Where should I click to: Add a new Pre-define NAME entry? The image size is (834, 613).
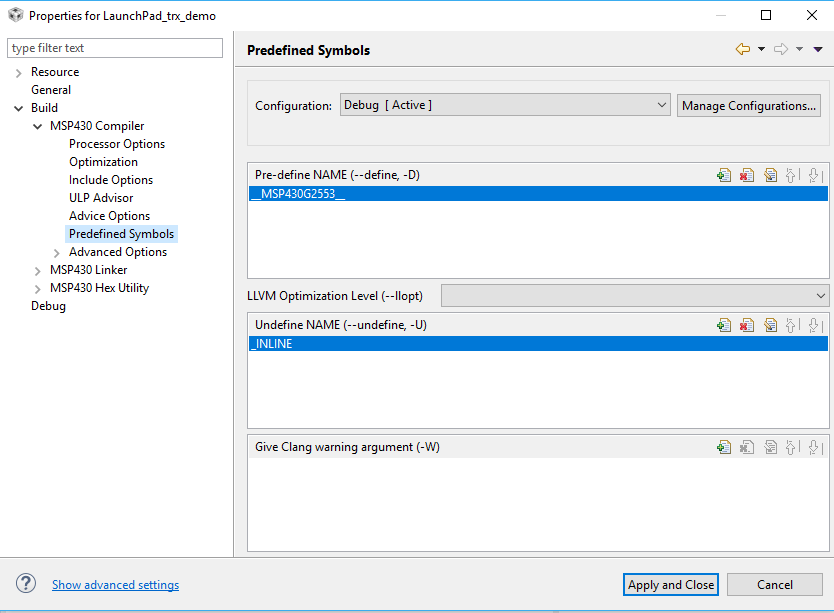724,175
